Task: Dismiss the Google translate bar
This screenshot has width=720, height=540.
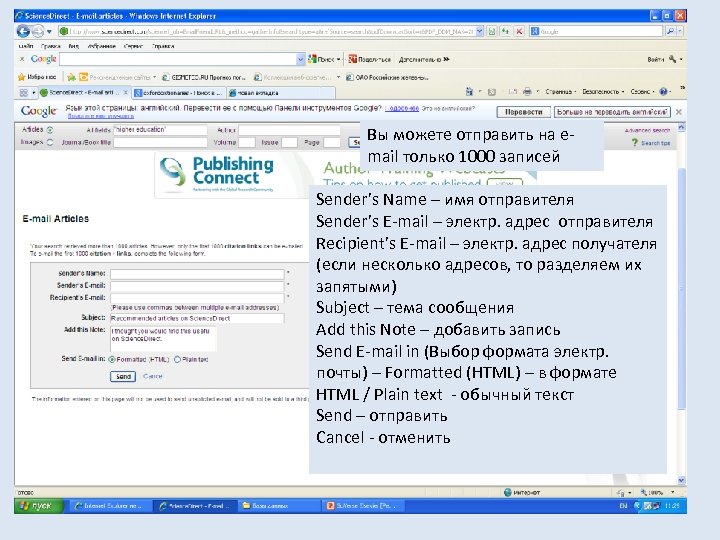Action: pos(679,112)
